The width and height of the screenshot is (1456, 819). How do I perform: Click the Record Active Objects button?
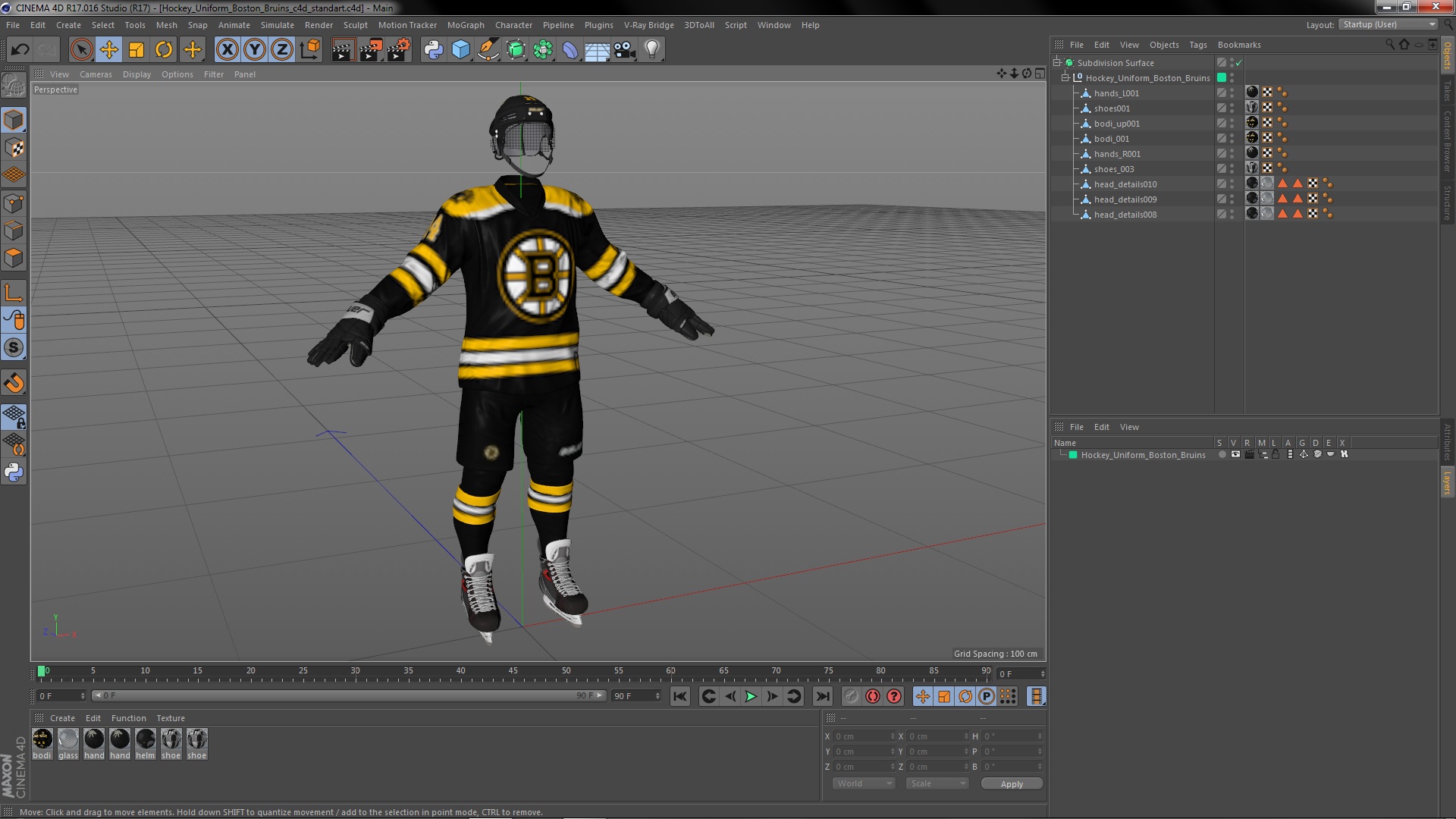click(852, 696)
